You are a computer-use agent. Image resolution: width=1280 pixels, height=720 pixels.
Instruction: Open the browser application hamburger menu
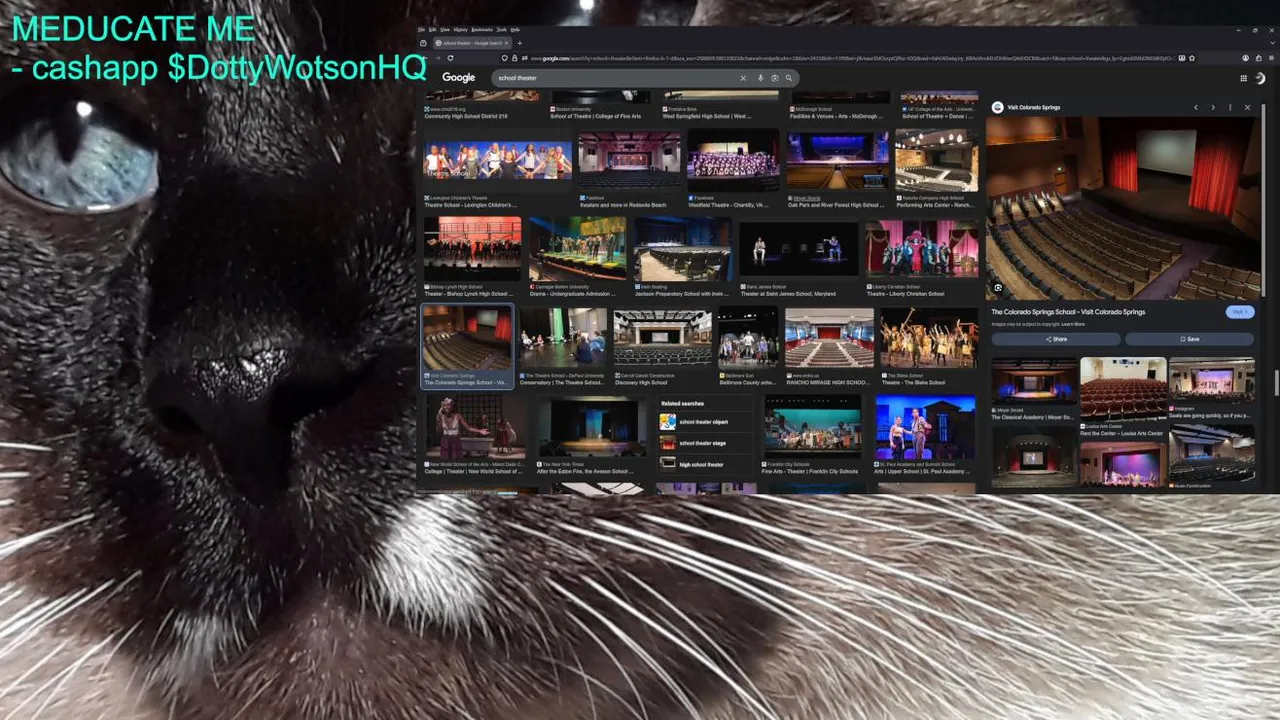click(x=1271, y=58)
